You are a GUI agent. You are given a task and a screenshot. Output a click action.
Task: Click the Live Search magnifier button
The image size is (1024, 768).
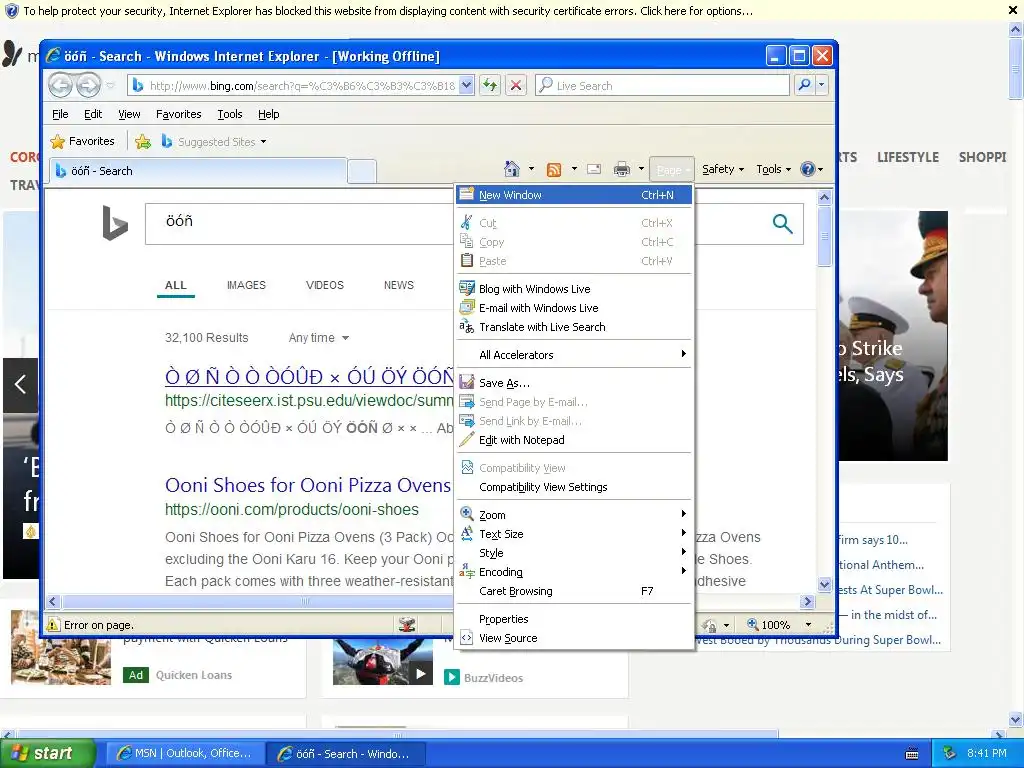click(805, 85)
